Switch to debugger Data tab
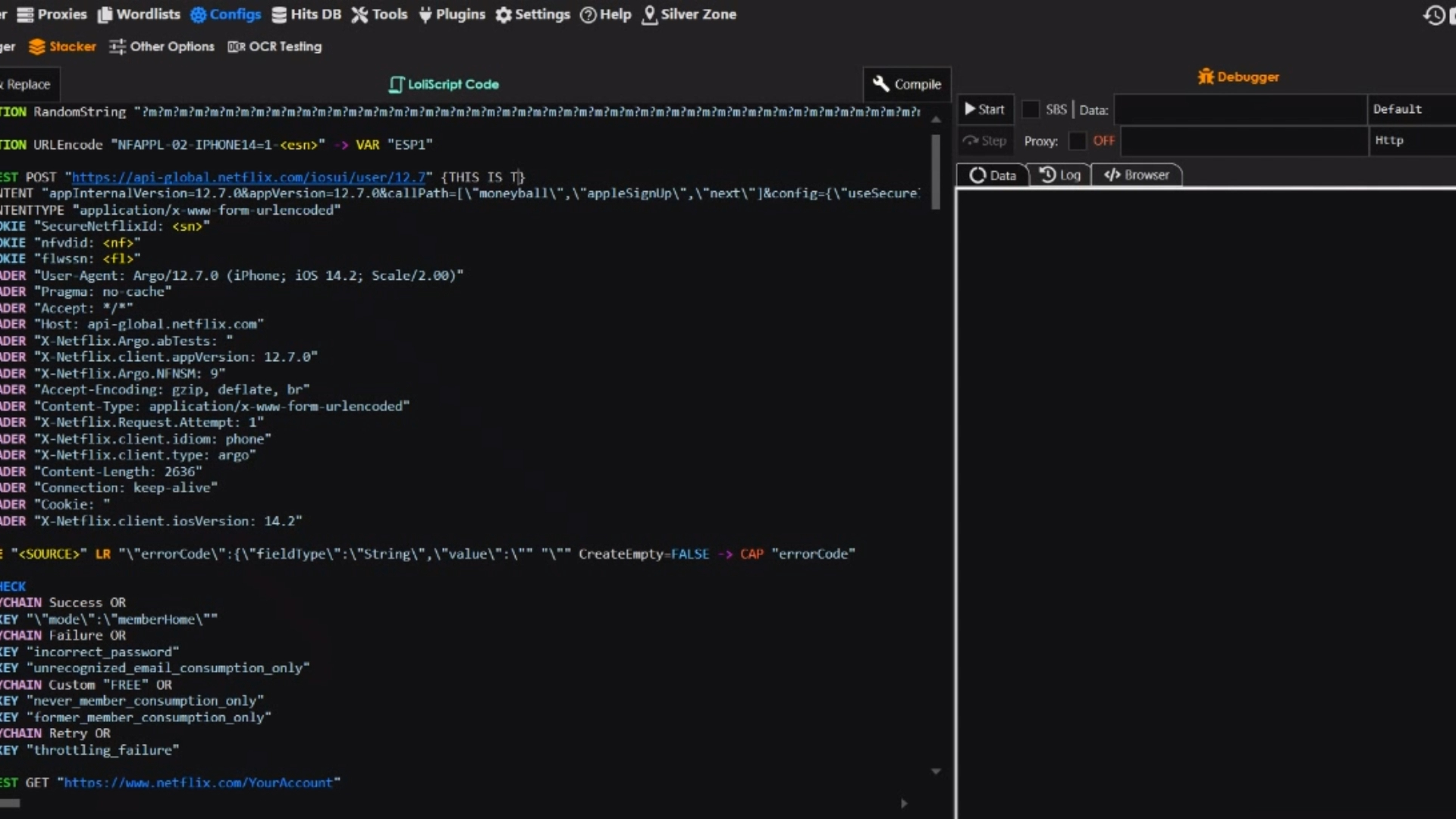The width and height of the screenshot is (1456, 819). tap(993, 175)
